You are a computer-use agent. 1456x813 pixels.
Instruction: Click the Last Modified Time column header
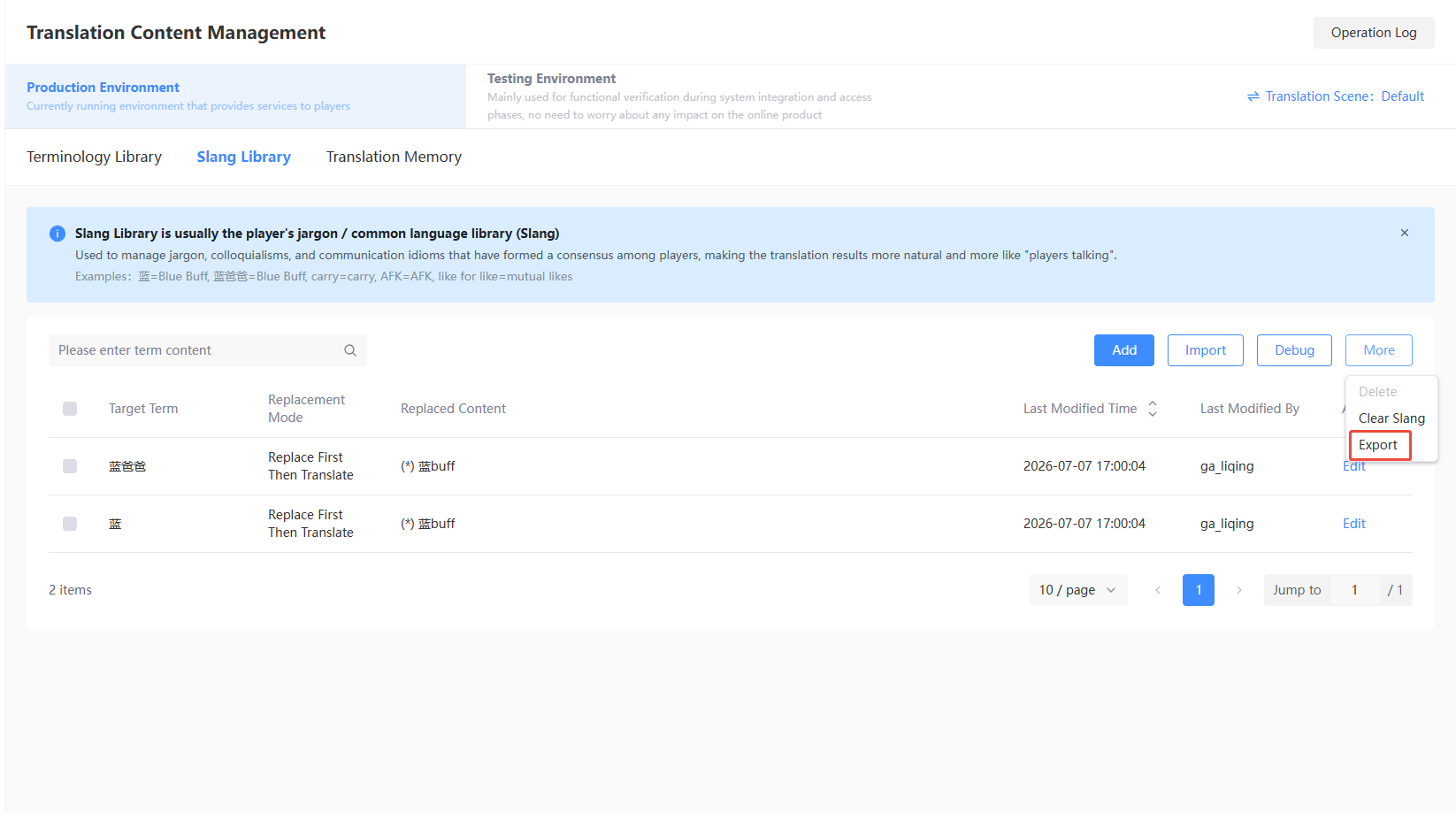click(x=1080, y=409)
